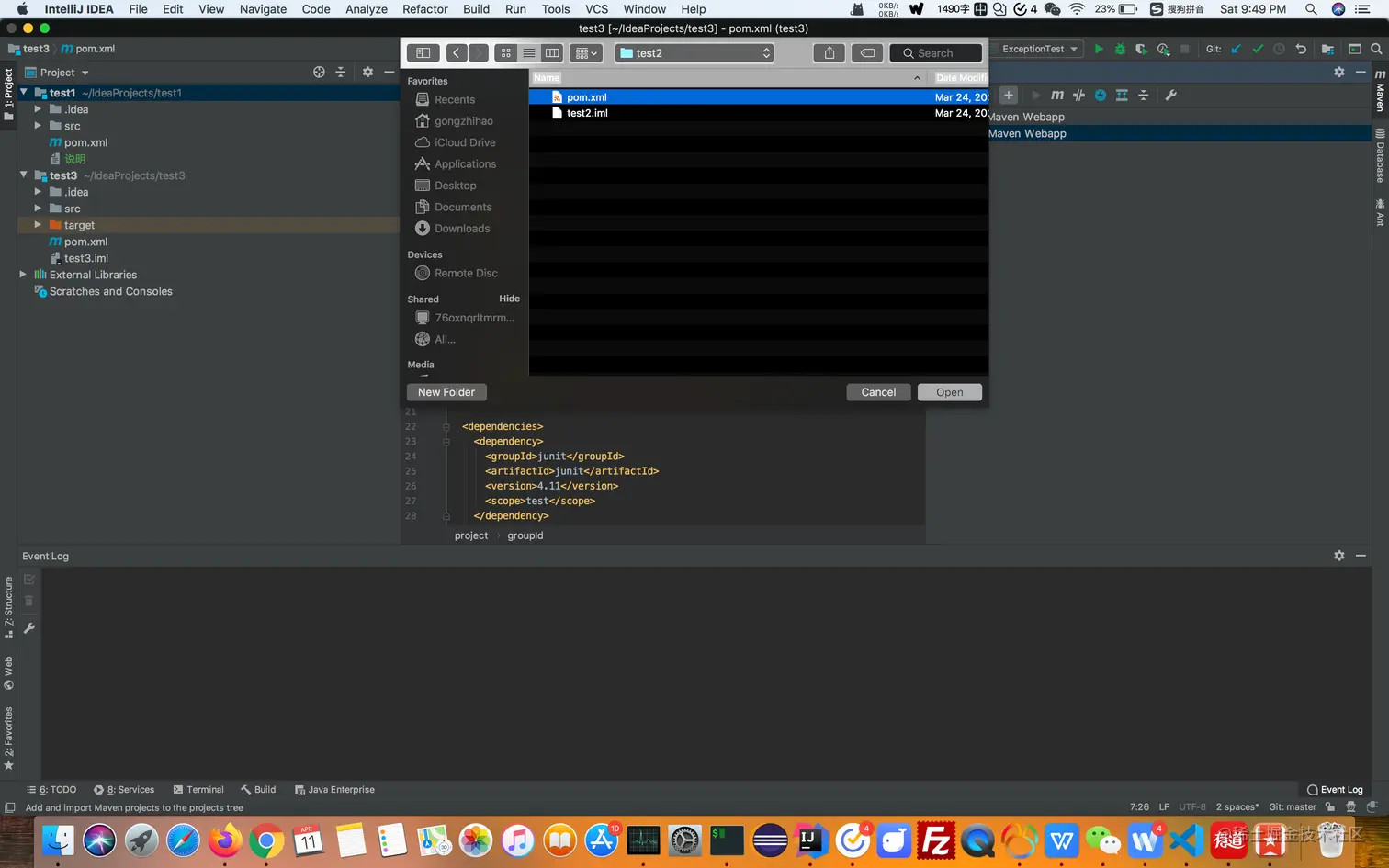This screenshot has height=868, width=1389.
Task: Click the share icon in file dialog
Action: coord(830,53)
